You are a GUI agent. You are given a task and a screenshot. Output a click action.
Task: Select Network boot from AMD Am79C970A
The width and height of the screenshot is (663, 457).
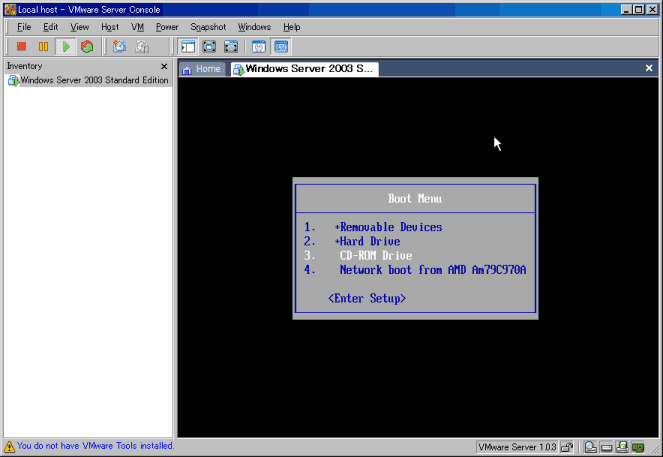[433, 270]
